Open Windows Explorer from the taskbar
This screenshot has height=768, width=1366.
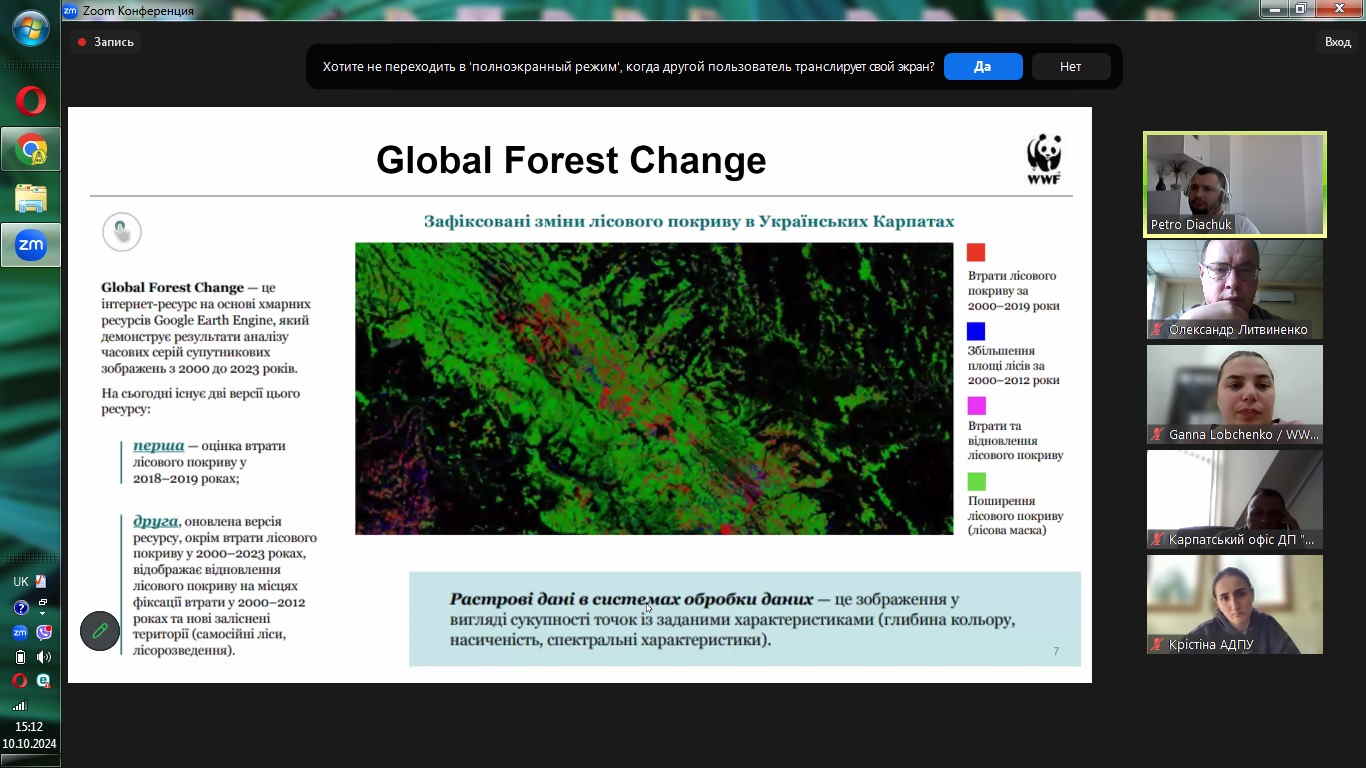click(x=30, y=198)
